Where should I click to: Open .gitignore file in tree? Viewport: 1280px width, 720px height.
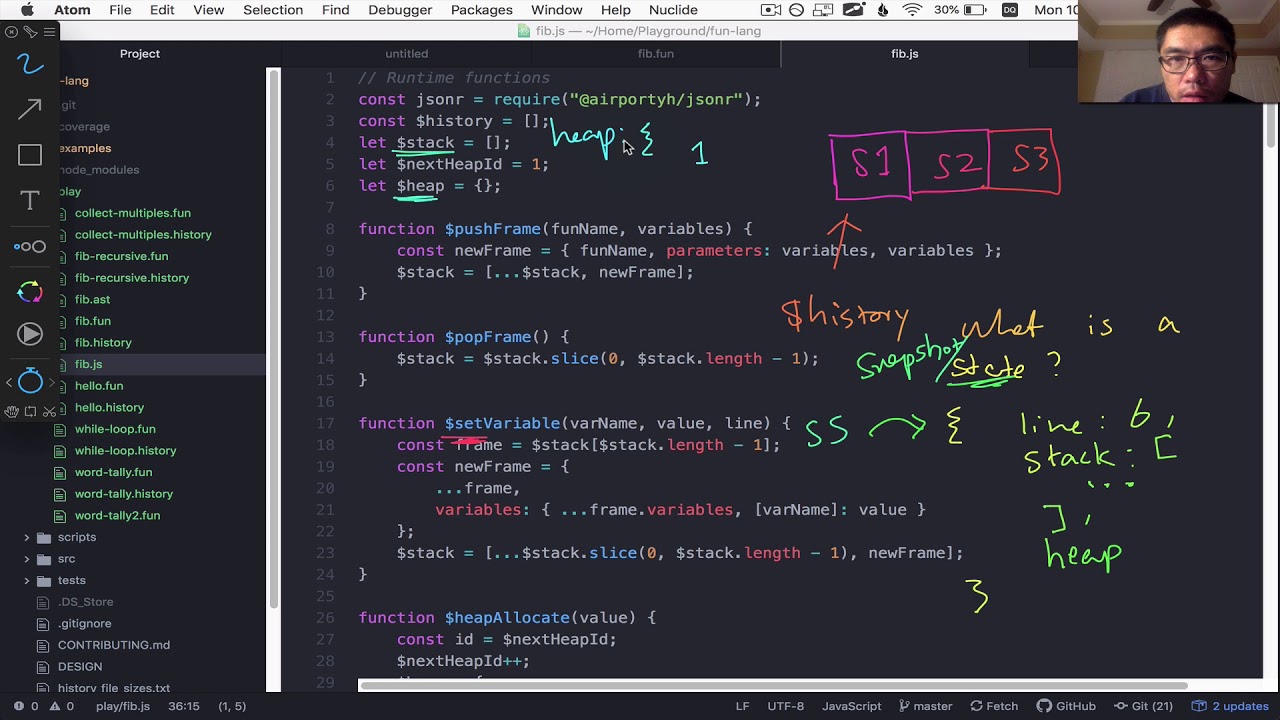point(85,624)
